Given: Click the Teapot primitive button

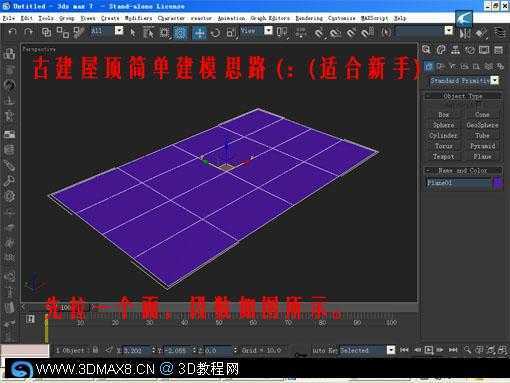Looking at the screenshot, I should (x=443, y=156).
